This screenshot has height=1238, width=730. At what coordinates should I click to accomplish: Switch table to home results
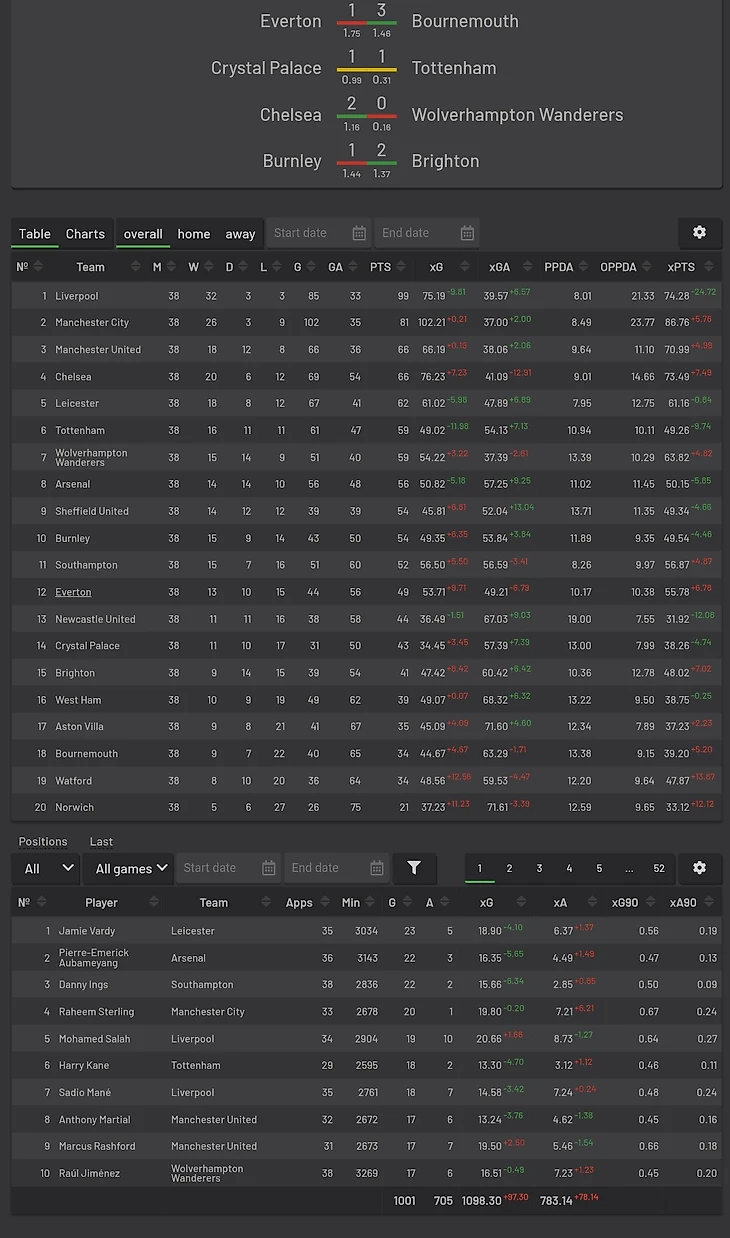click(194, 234)
